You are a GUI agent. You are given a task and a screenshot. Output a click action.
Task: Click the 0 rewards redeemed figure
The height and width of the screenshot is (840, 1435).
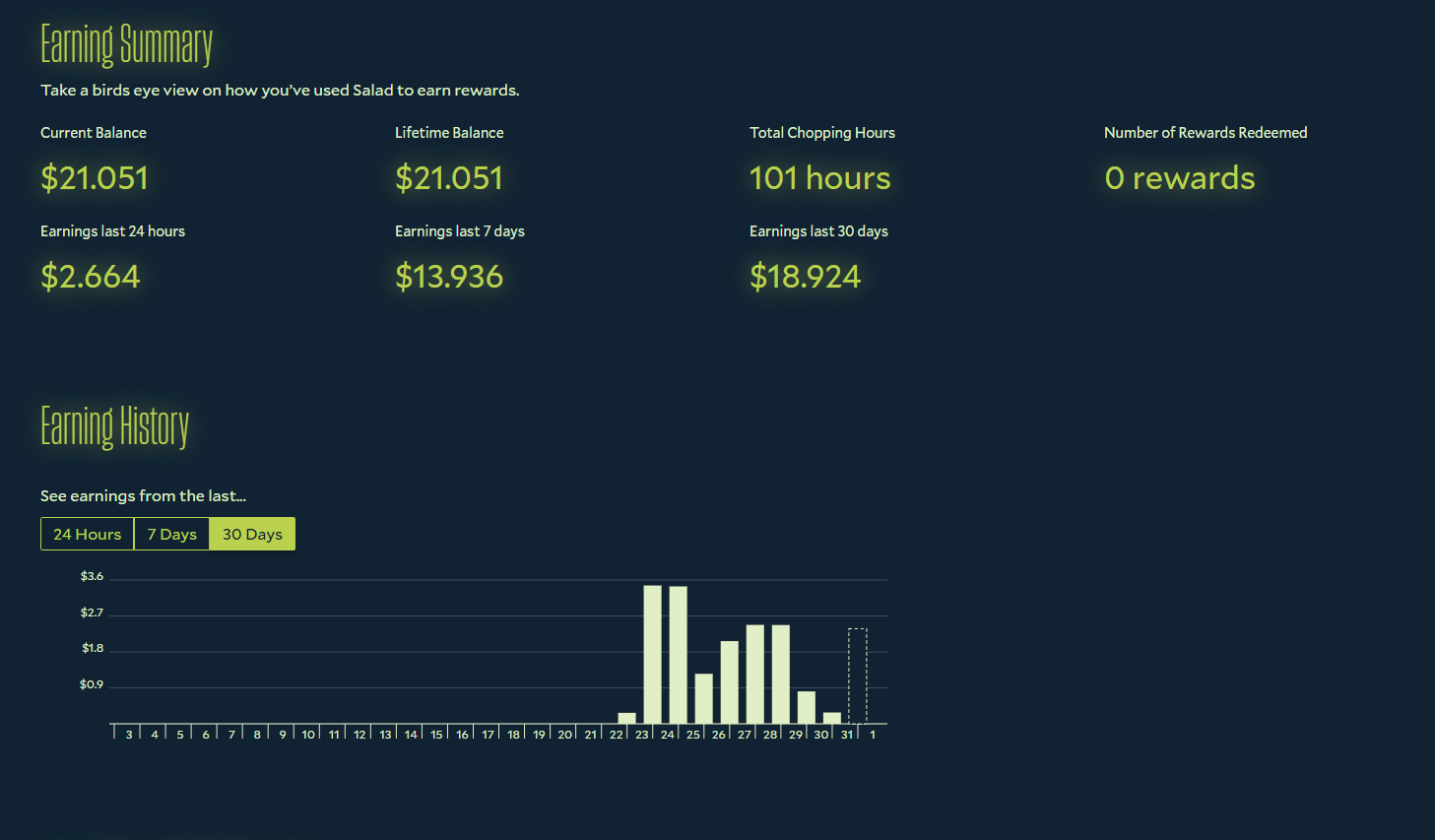pyautogui.click(x=1179, y=178)
